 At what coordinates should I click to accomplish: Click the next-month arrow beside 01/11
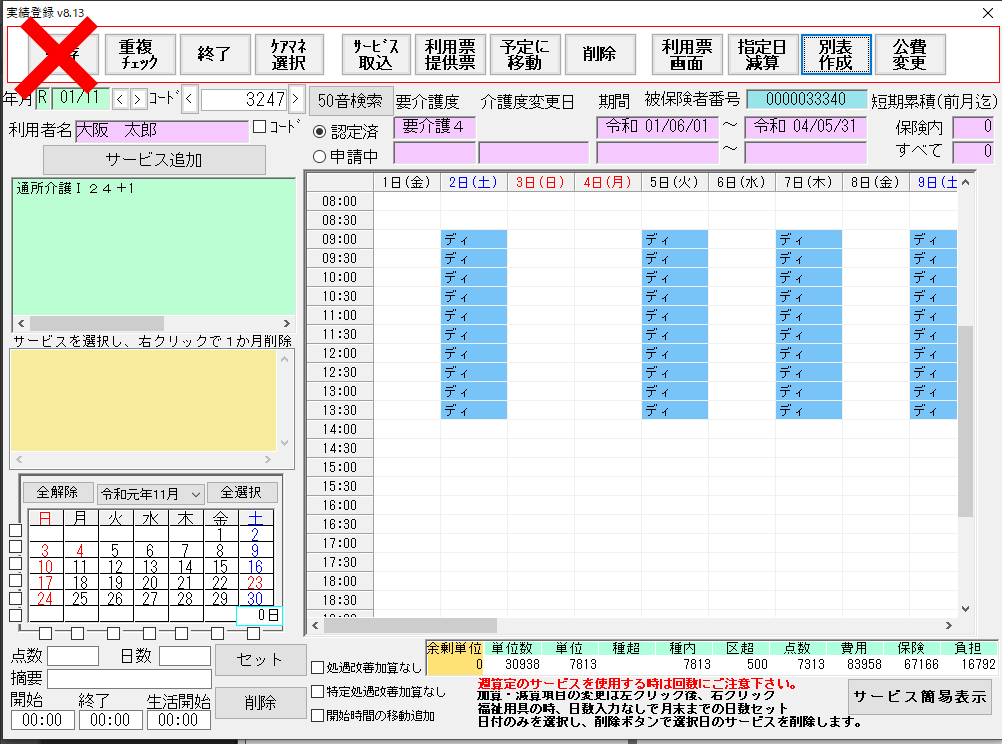click(138, 99)
